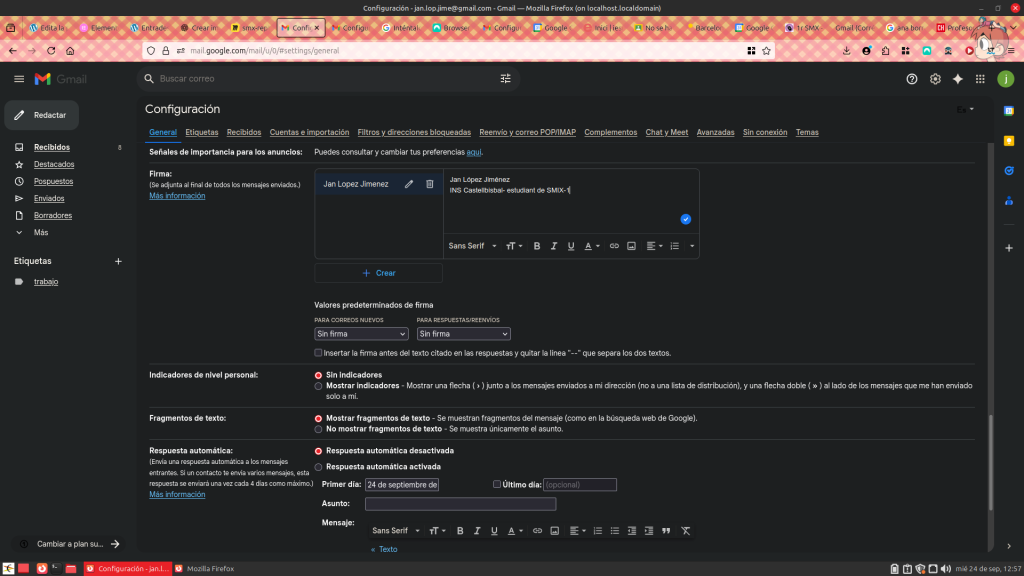Enable the 'Insertar la firma antes' checkbox
Screen dimensions: 1024x576
point(318,353)
